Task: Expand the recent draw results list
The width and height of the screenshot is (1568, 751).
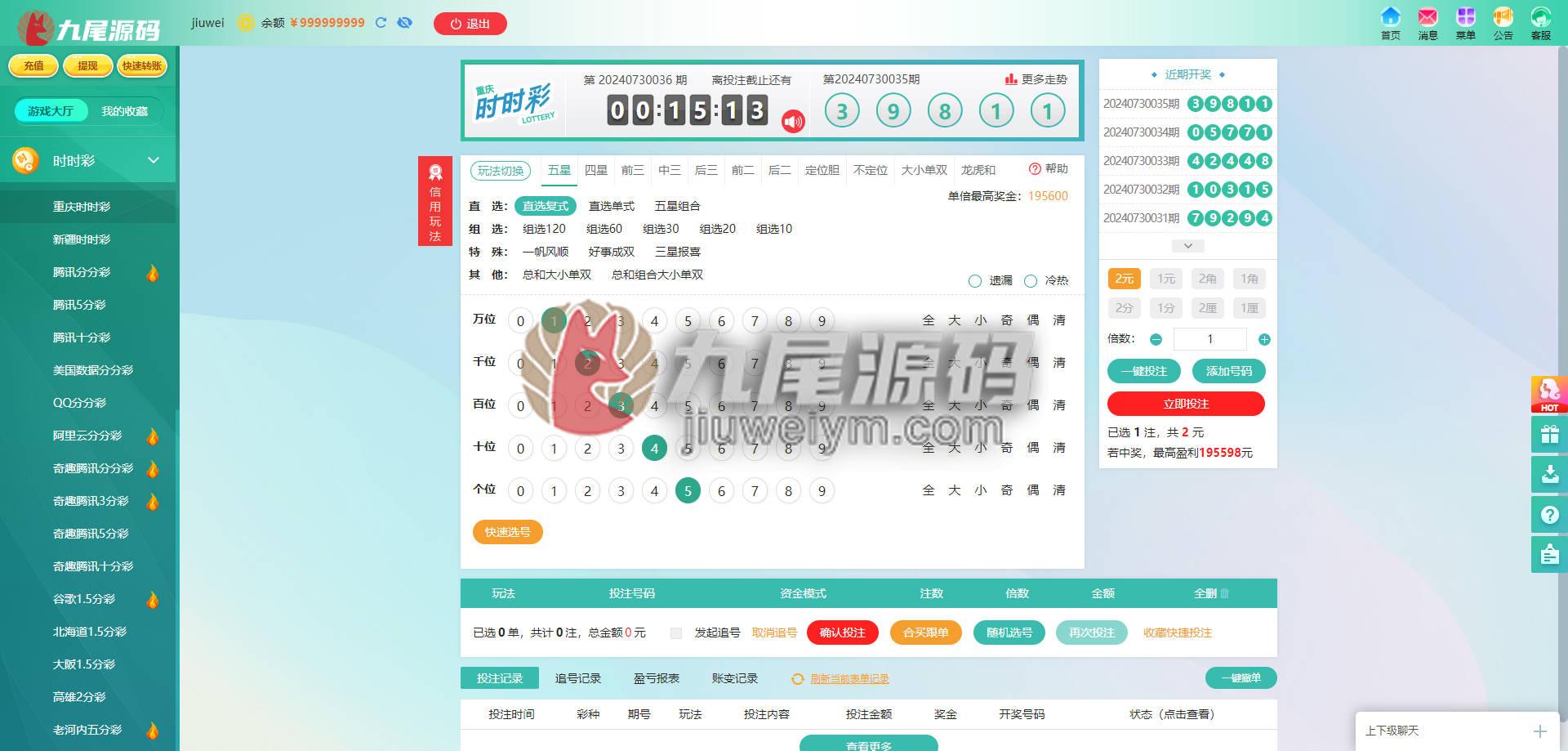Action: click(x=1188, y=246)
